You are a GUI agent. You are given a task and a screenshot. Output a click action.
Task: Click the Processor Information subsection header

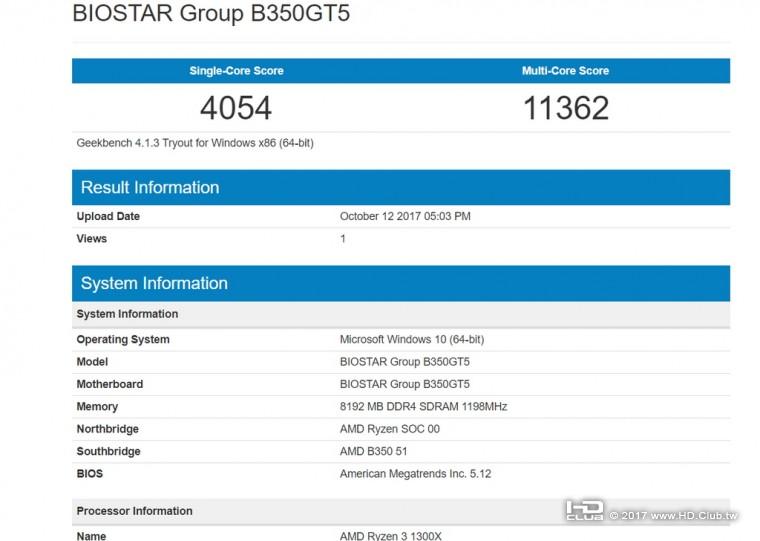134,511
